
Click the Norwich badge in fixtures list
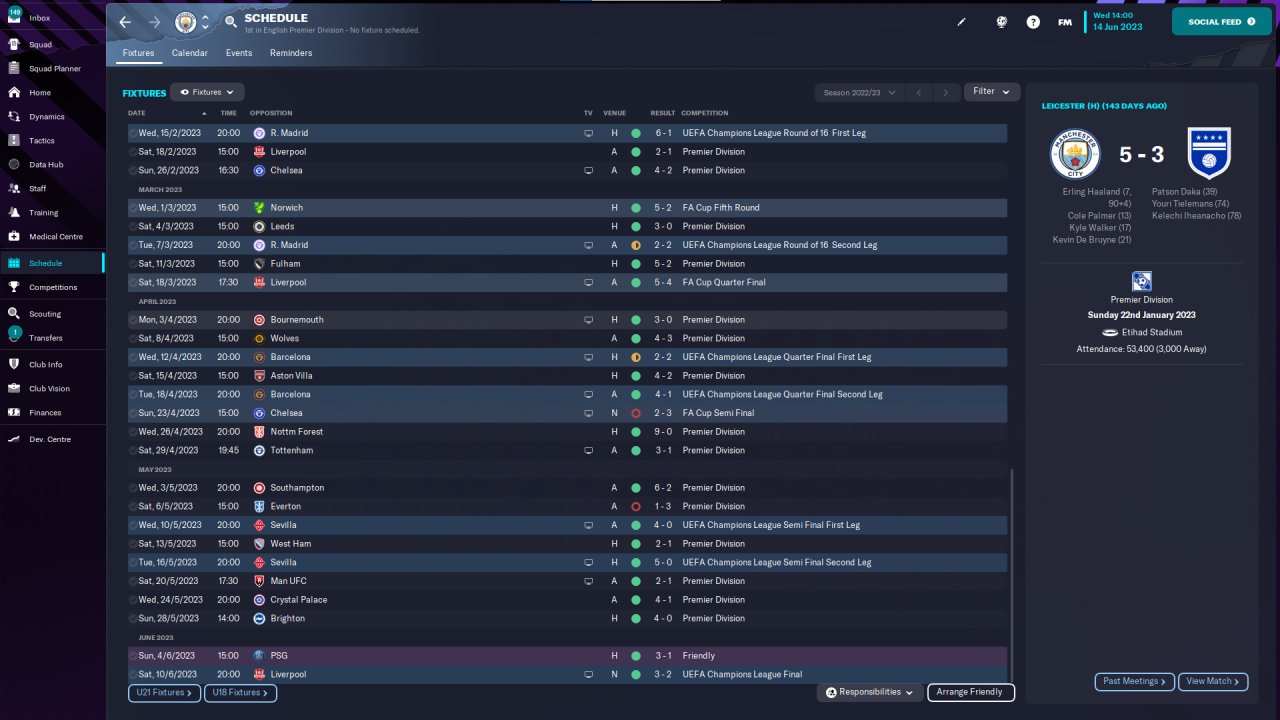click(259, 208)
